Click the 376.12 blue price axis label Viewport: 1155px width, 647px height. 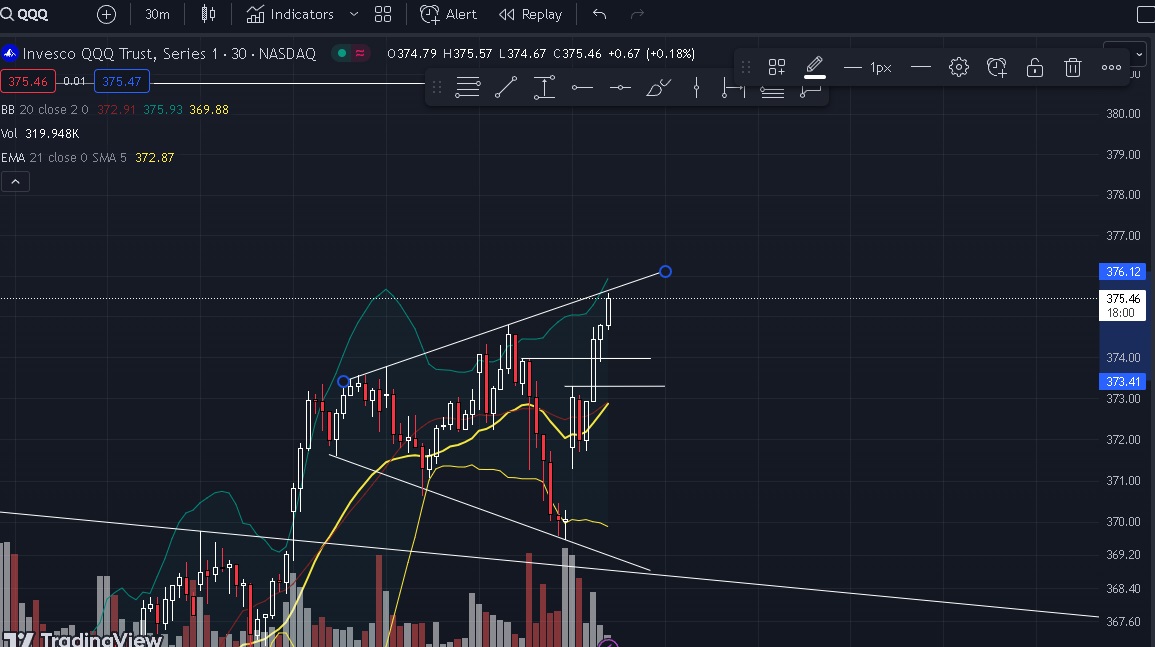(x=1123, y=272)
